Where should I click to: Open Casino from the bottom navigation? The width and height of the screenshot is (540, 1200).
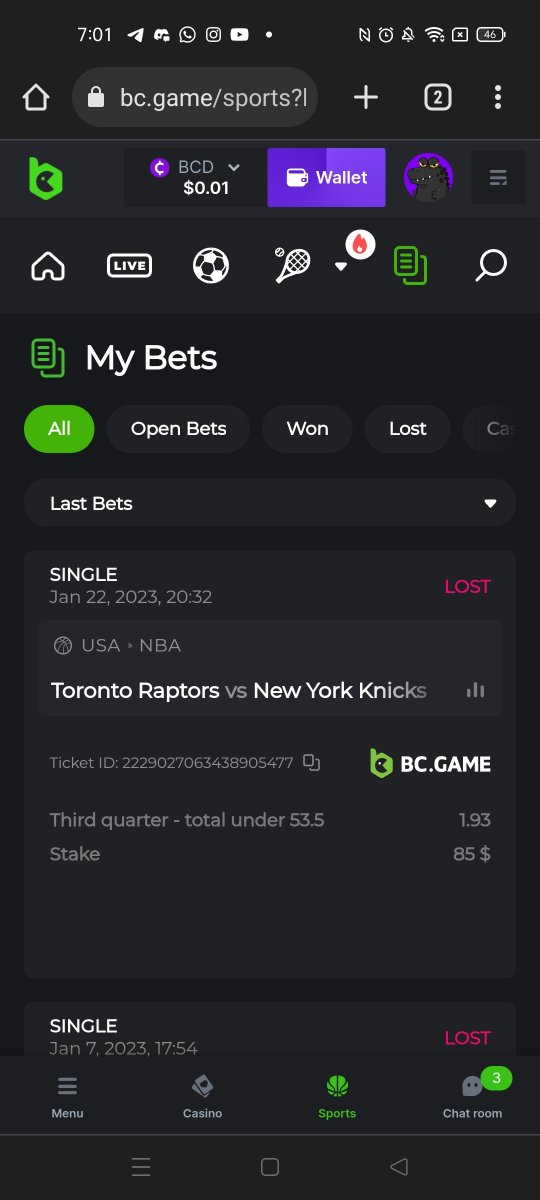click(202, 1096)
